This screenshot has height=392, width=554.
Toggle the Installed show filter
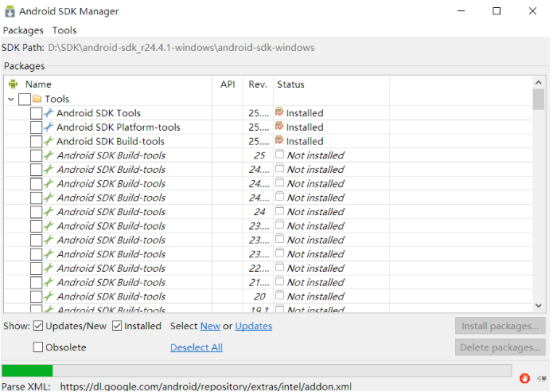[117, 326]
